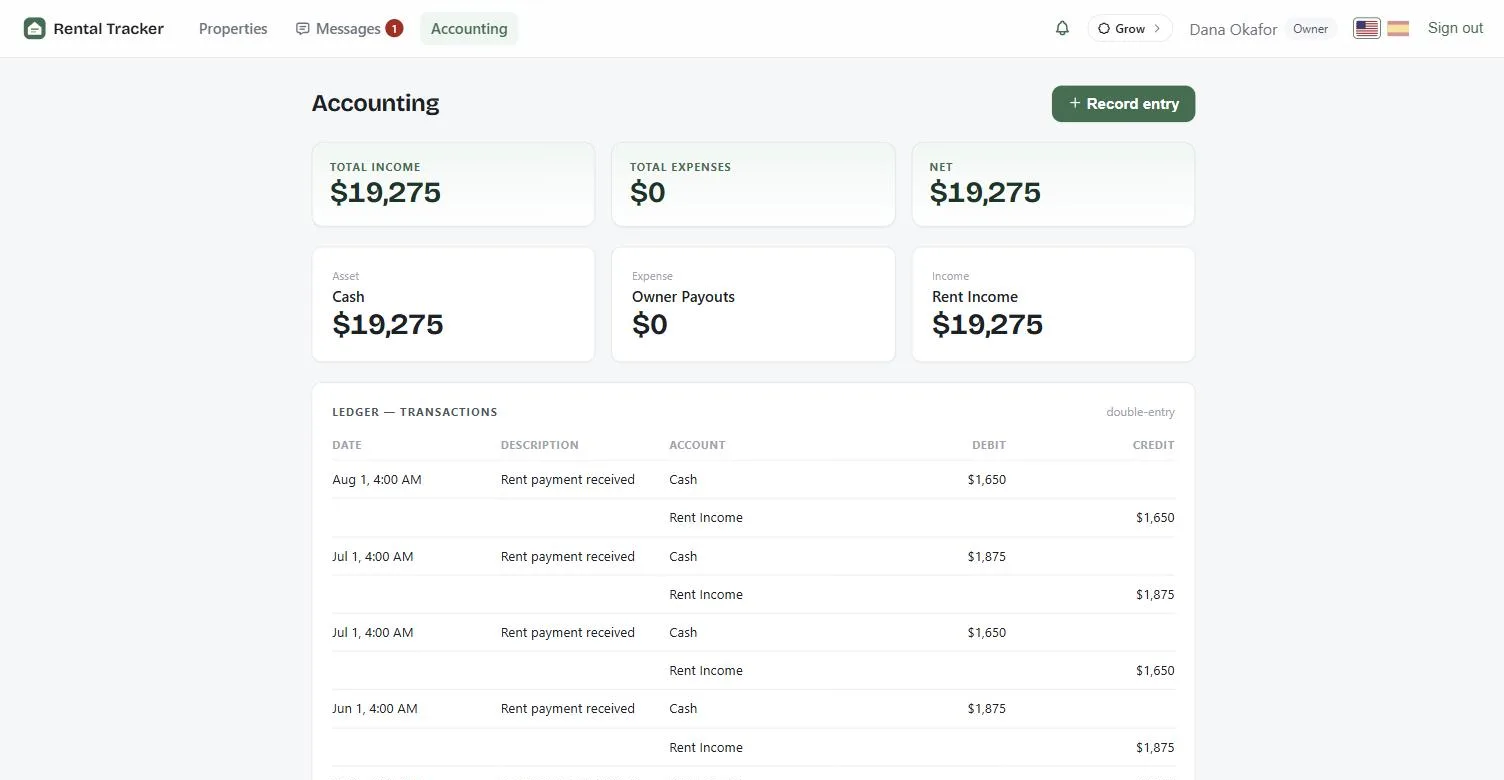Expand the Grow chevron arrow
The height and width of the screenshot is (780, 1504).
(1157, 28)
